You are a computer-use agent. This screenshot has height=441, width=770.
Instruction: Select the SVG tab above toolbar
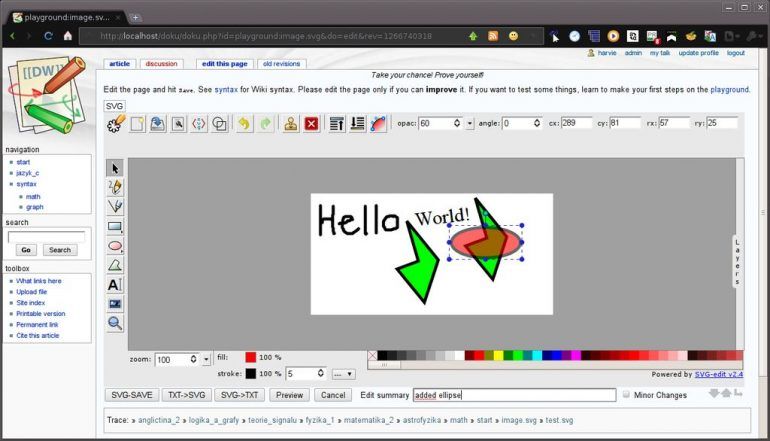tap(114, 106)
